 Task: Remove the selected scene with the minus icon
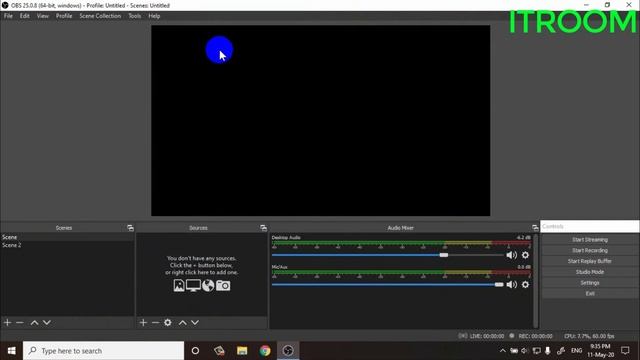[x=20, y=322]
